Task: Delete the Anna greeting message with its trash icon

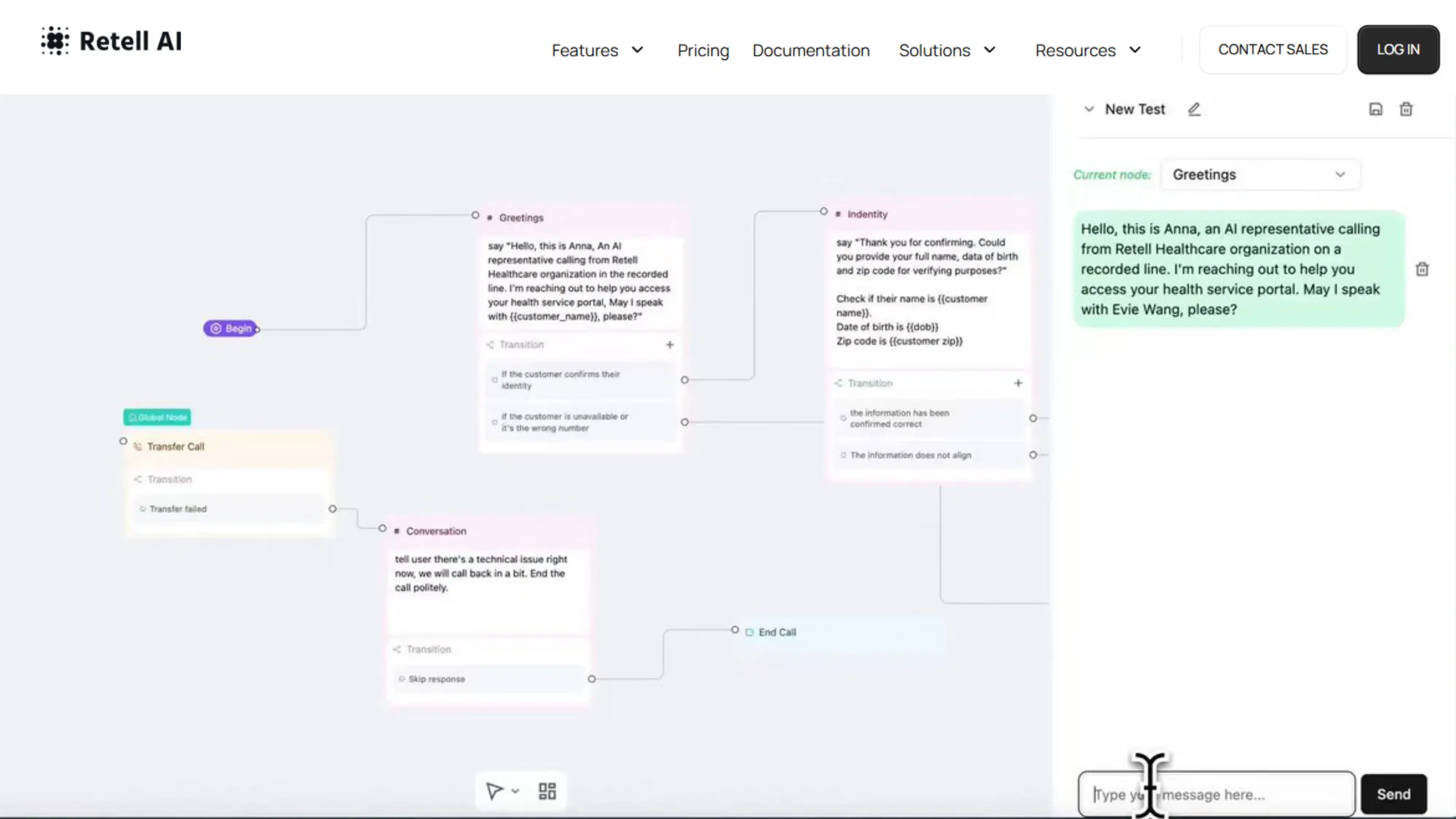Action: pyautogui.click(x=1422, y=269)
